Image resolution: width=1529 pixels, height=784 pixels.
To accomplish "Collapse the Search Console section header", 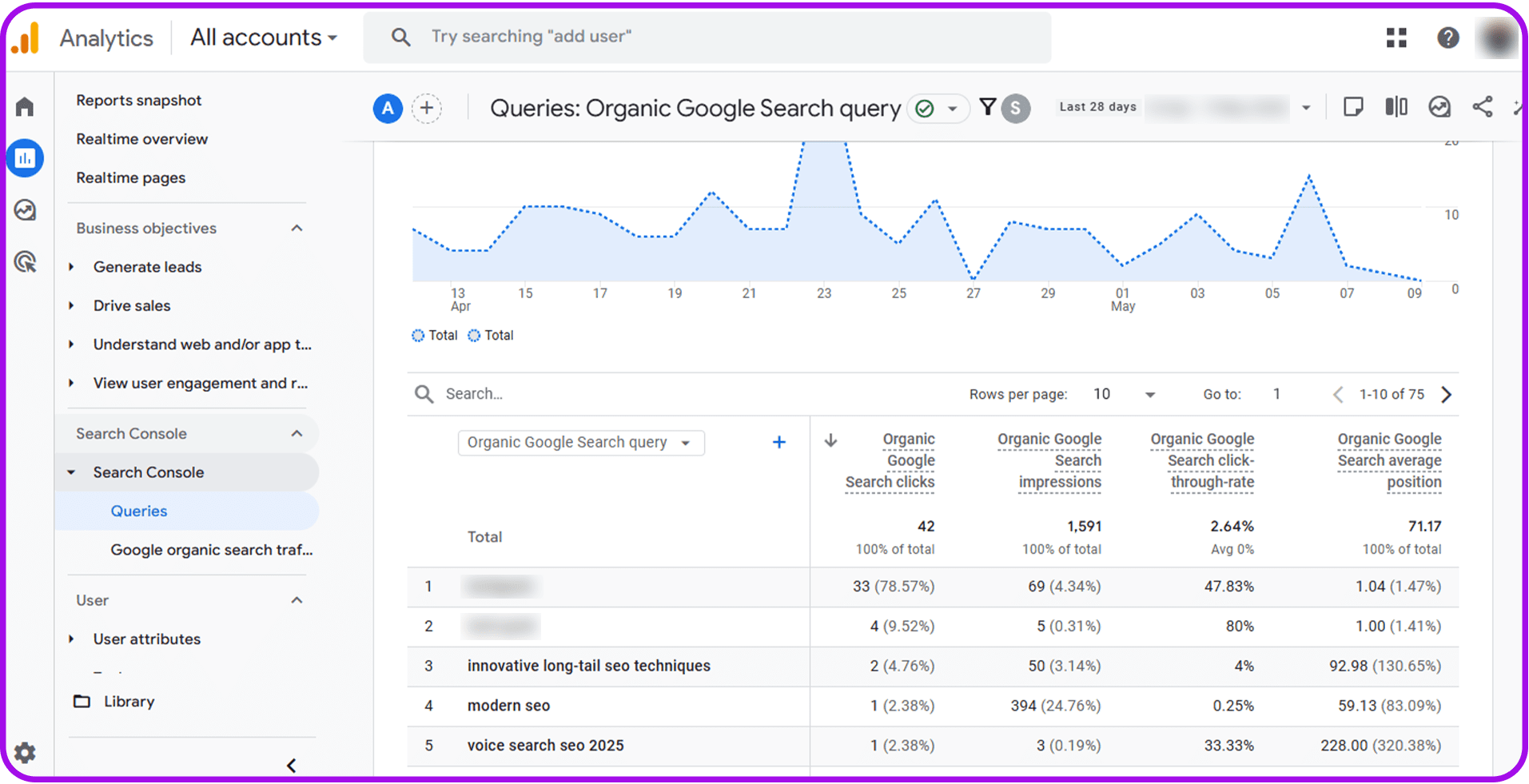I will pyautogui.click(x=297, y=434).
